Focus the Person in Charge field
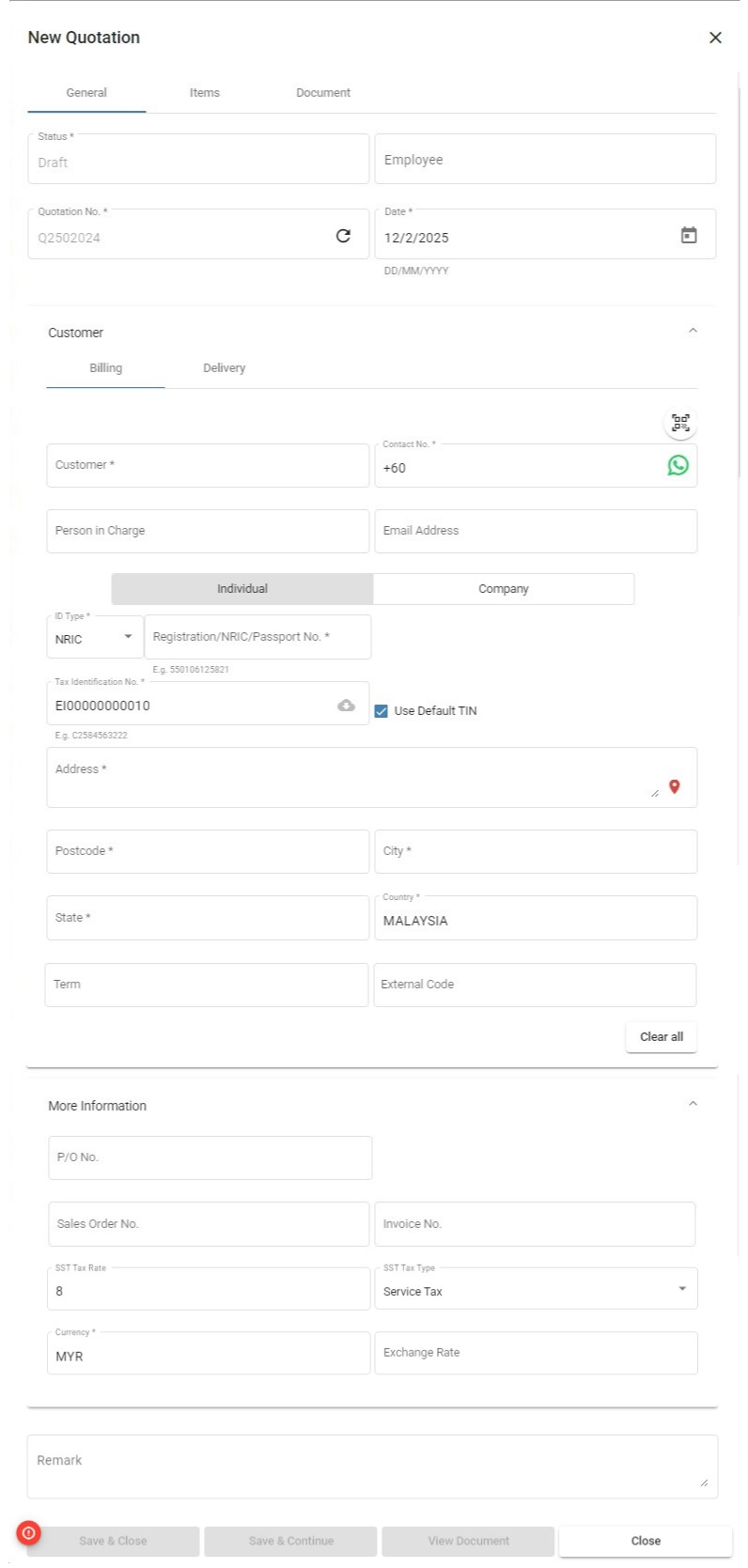Viewport: 748px width, 1568px height. 208,531
